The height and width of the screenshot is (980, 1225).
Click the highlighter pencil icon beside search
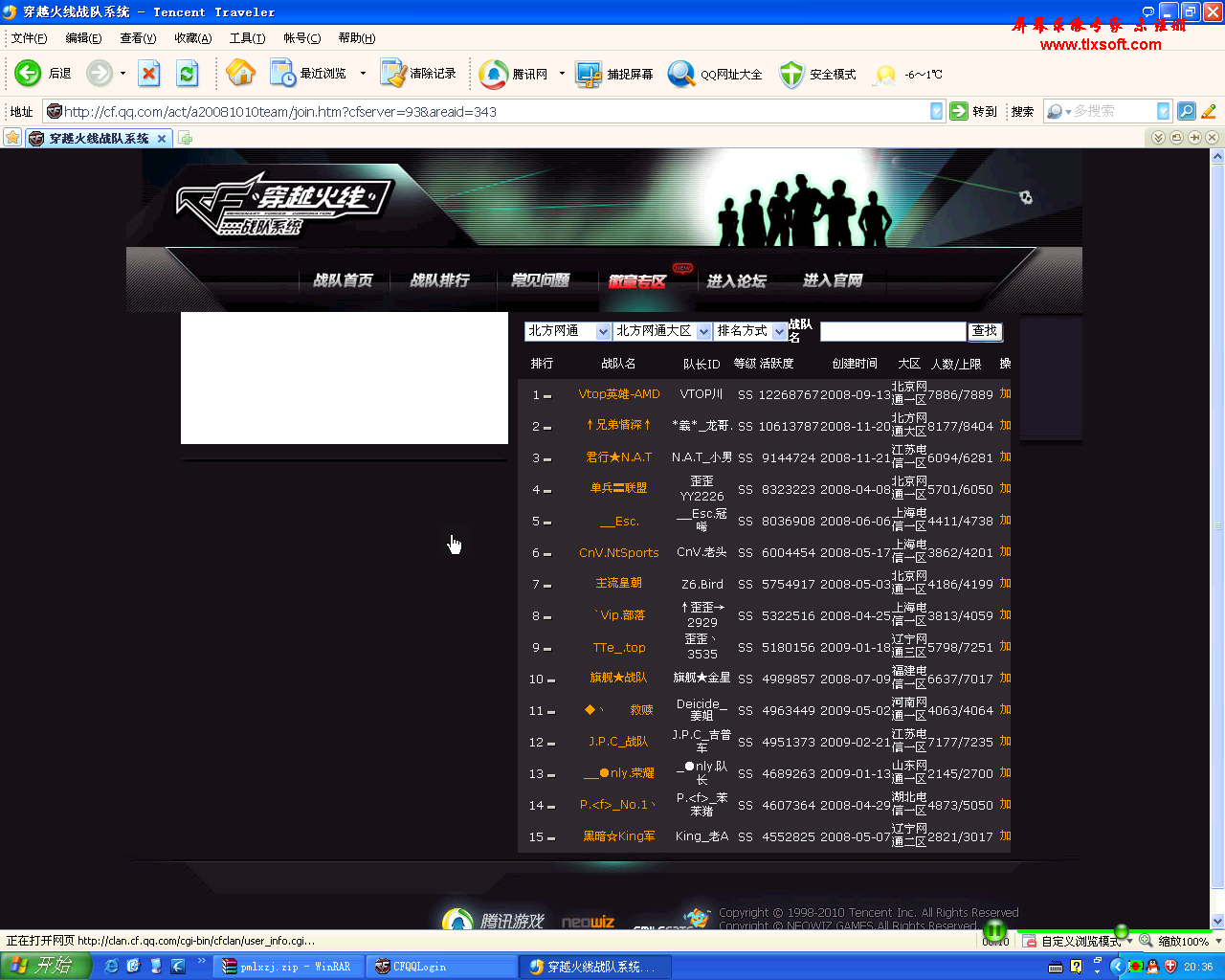pyautogui.click(x=1209, y=112)
